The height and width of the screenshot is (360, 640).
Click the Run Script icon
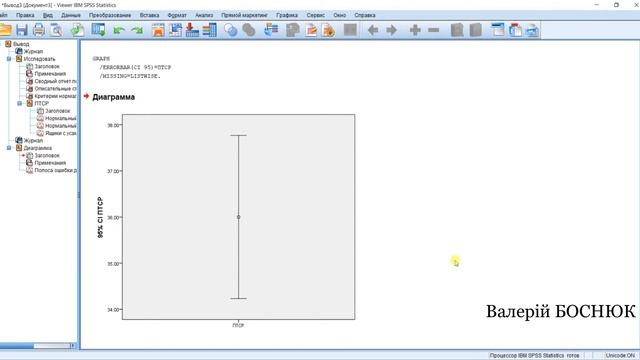click(328, 30)
